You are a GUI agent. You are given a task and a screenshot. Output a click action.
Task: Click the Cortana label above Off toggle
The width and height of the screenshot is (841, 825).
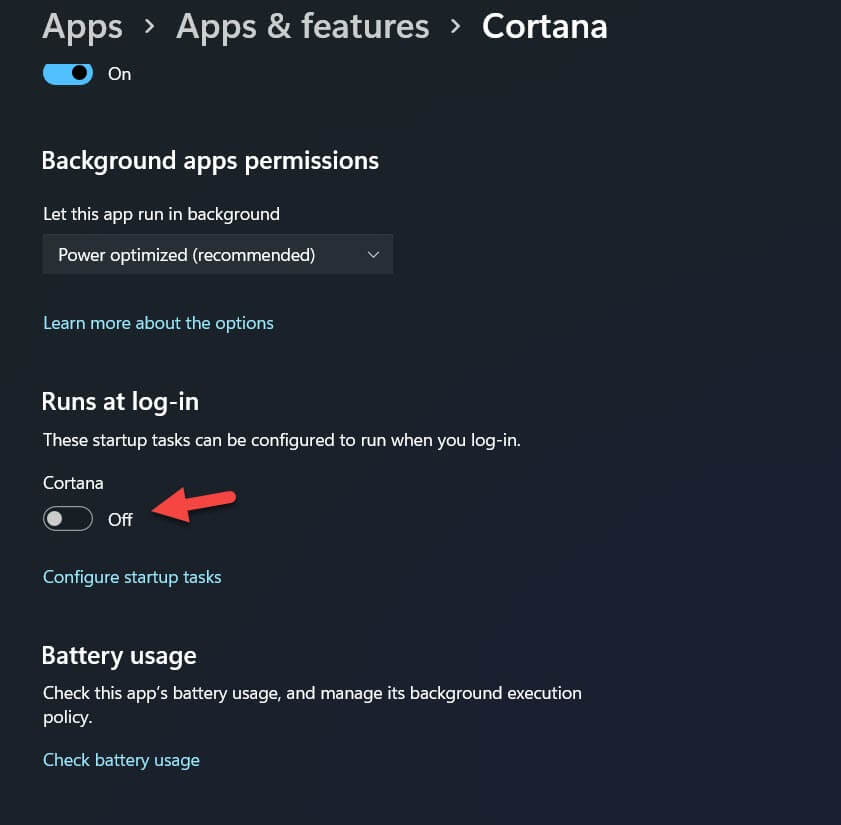(x=73, y=483)
